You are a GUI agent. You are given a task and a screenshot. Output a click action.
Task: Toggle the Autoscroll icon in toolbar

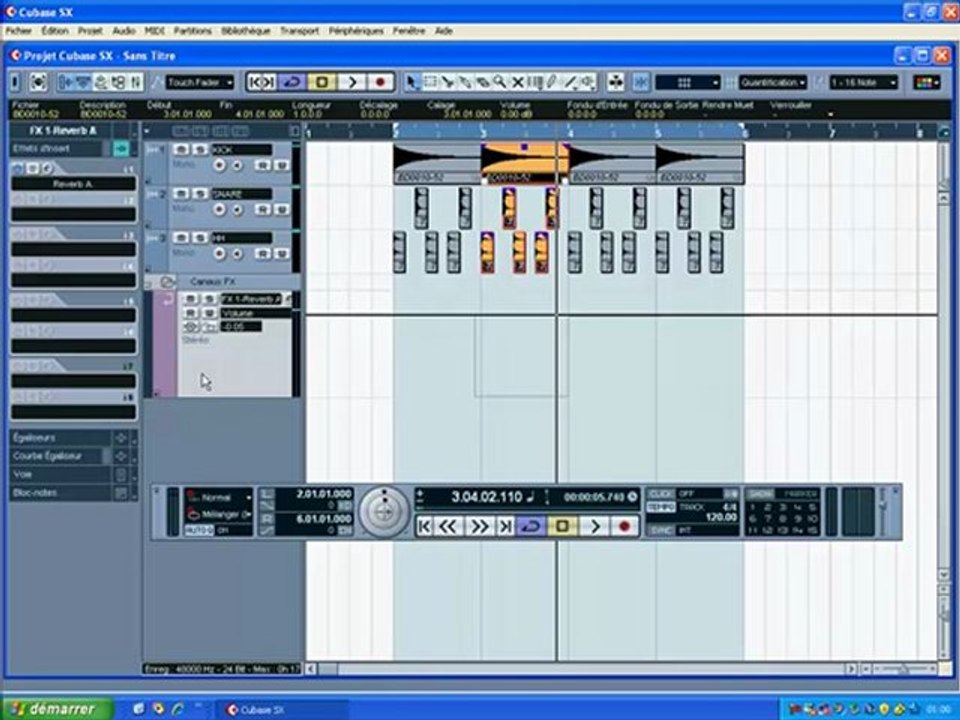coord(615,82)
